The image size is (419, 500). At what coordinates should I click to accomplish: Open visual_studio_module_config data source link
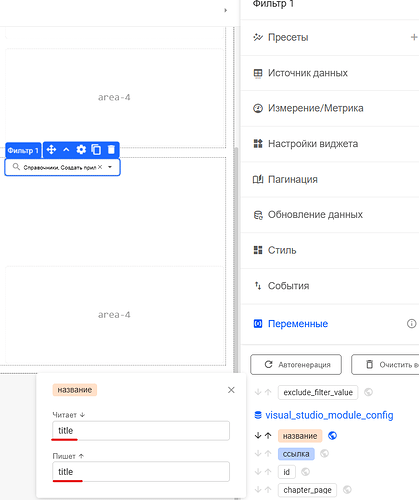[329, 415]
